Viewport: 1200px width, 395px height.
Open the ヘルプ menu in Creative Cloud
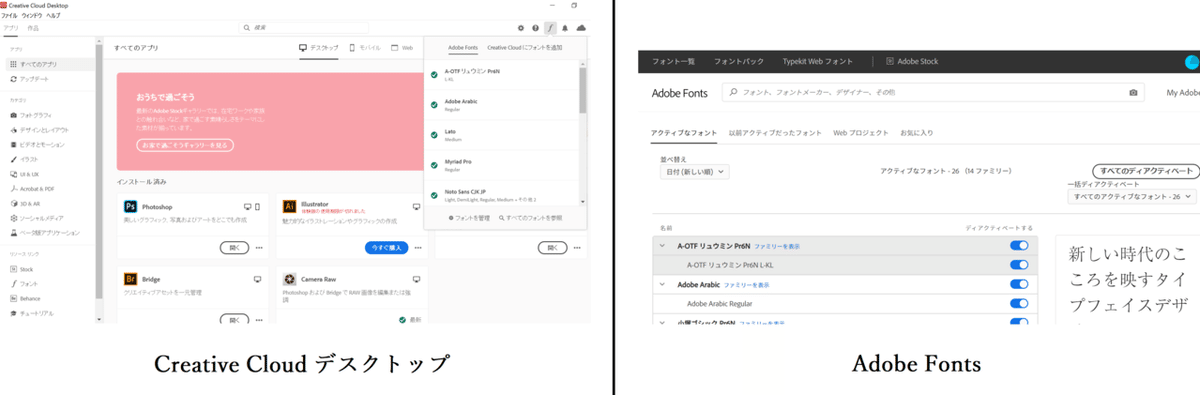pos(53,16)
